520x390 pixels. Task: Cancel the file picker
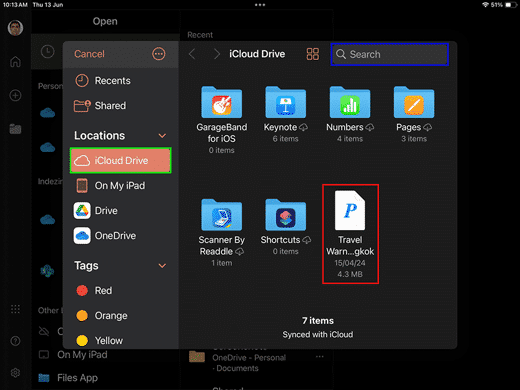(x=89, y=54)
